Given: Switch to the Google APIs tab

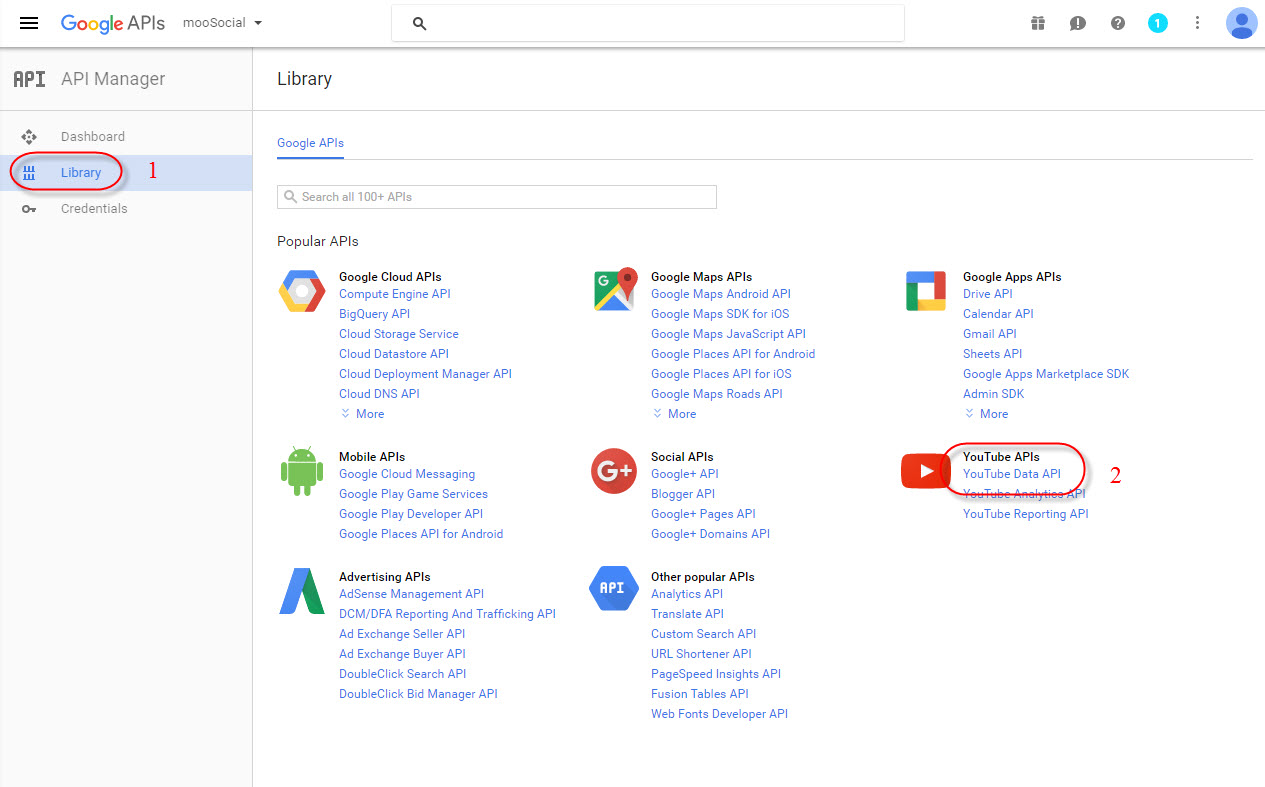Looking at the screenshot, I should coord(310,143).
